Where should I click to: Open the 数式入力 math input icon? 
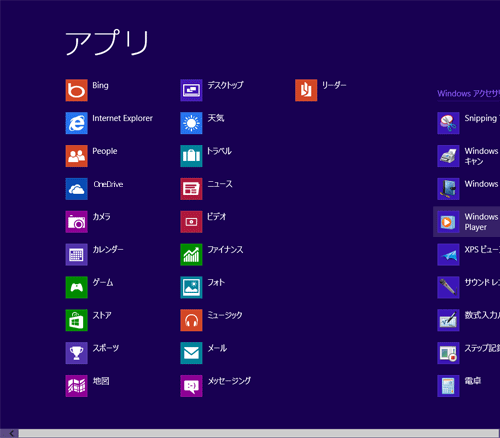448,320
